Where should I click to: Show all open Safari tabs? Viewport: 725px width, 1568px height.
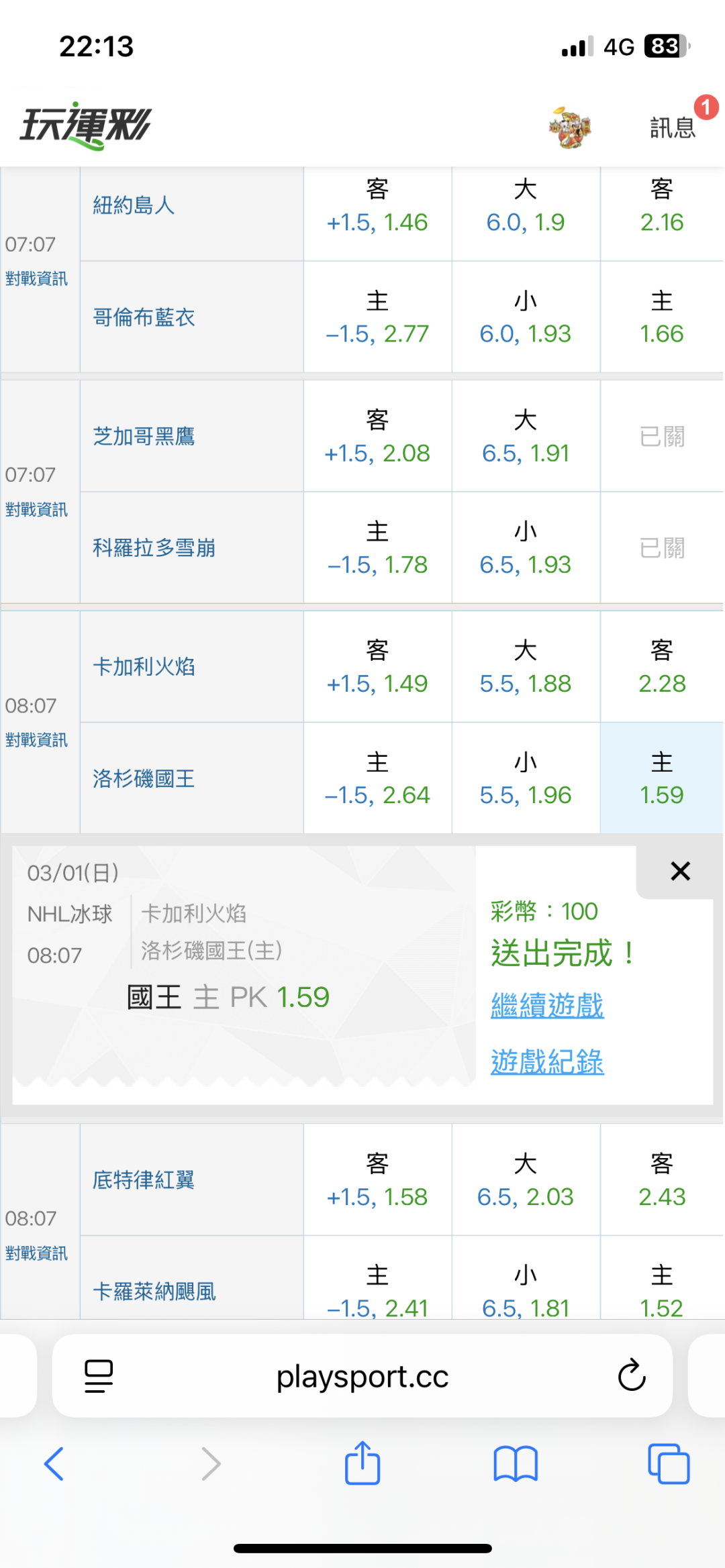(669, 1463)
